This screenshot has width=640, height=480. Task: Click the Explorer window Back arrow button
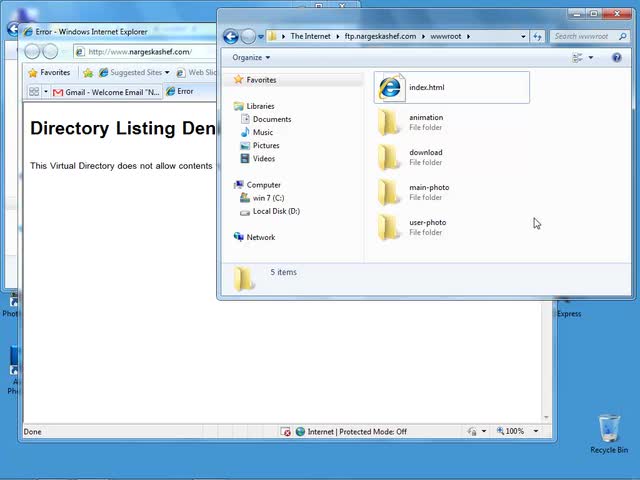[231, 37]
